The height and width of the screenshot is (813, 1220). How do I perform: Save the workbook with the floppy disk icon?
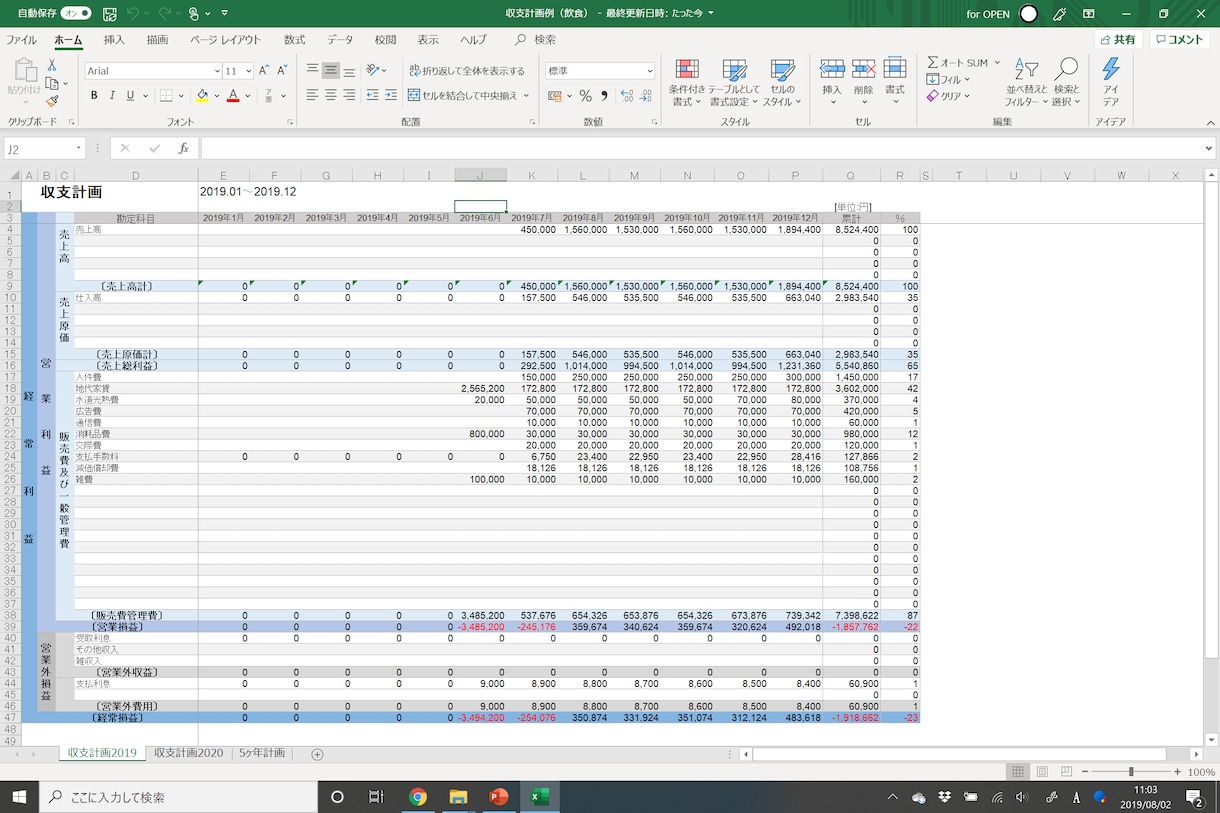pos(110,14)
